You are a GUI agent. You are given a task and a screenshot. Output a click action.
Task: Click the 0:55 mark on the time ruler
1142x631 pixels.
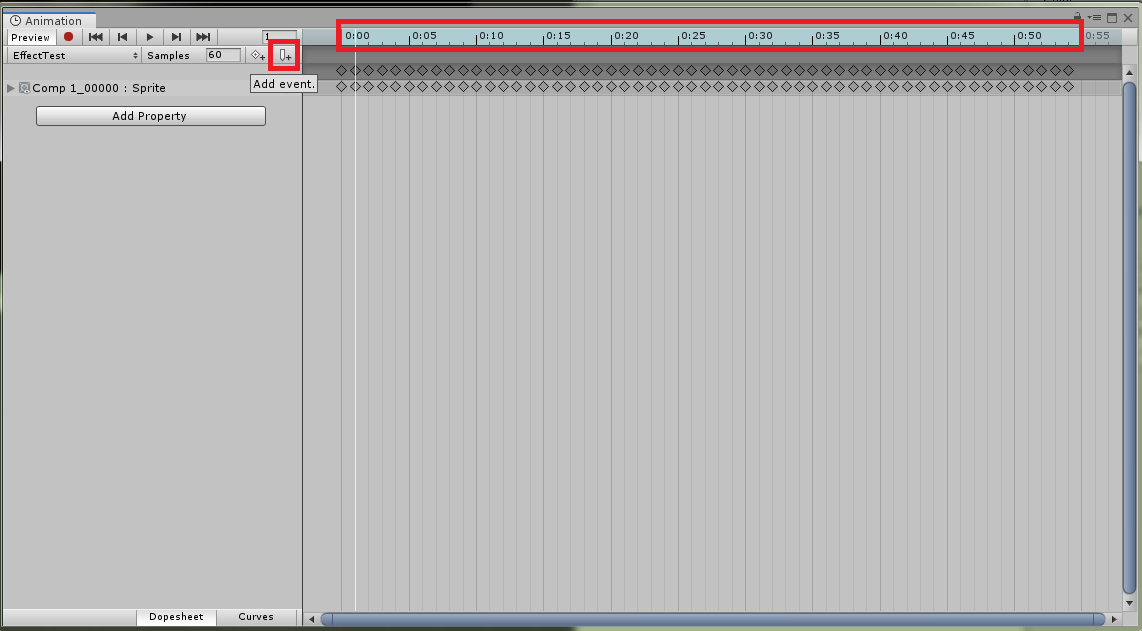pyautogui.click(x=1097, y=35)
